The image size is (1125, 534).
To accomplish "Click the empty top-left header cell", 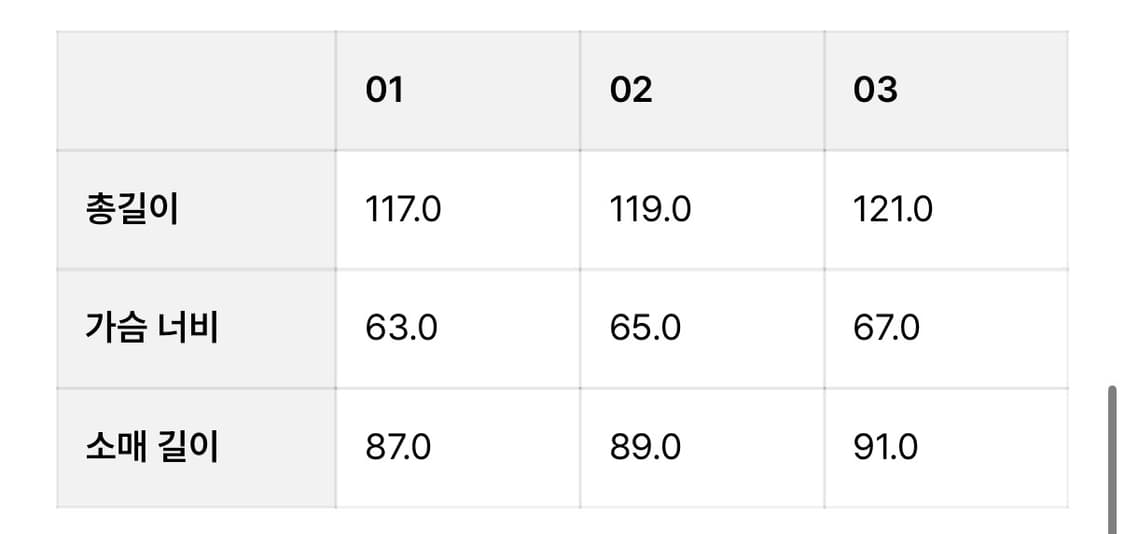I will pos(196,91).
